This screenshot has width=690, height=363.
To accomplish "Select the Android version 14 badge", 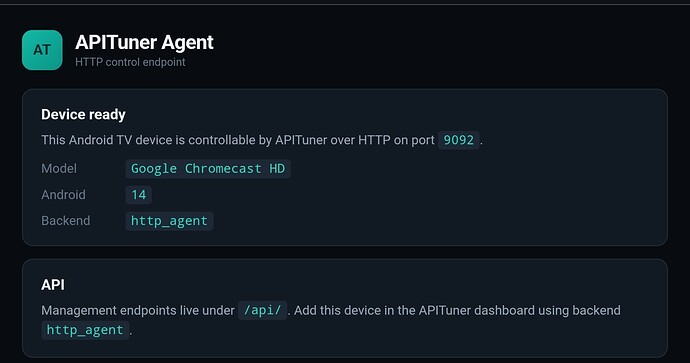I will pyautogui.click(x=139, y=194).
